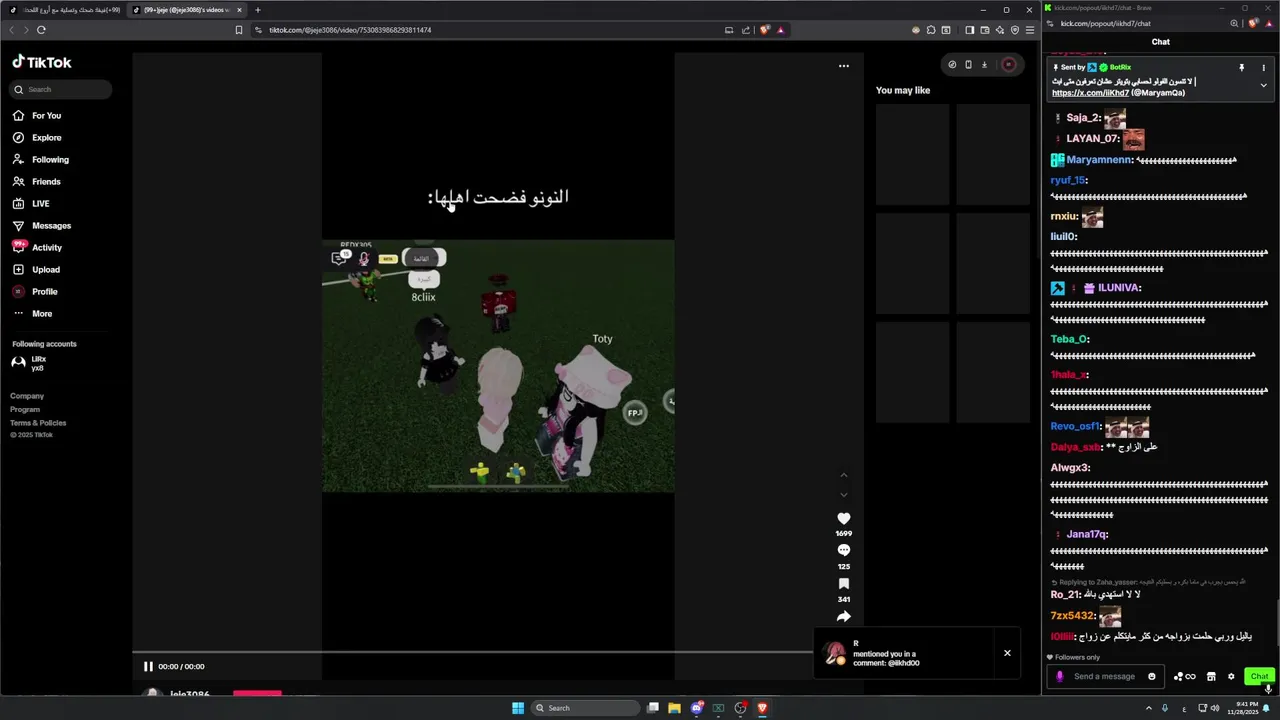This screenshot has height=720, width=1280.
Task: Open Brave Wallet icon
Action: (985, 30)
